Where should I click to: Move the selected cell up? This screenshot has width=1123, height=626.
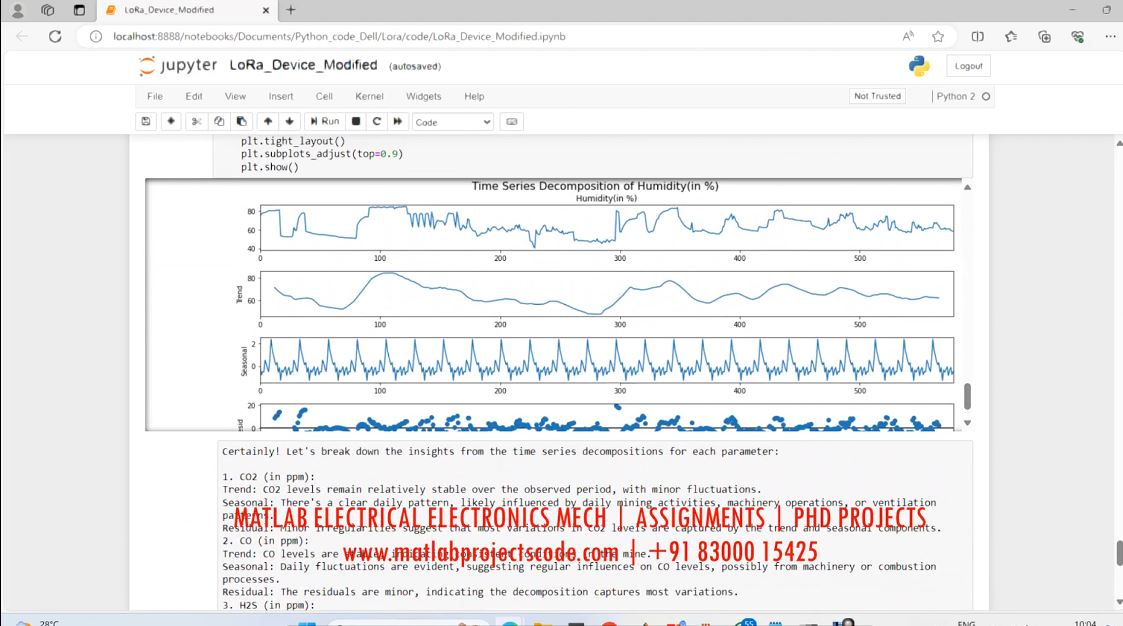[x=267, y=121]
